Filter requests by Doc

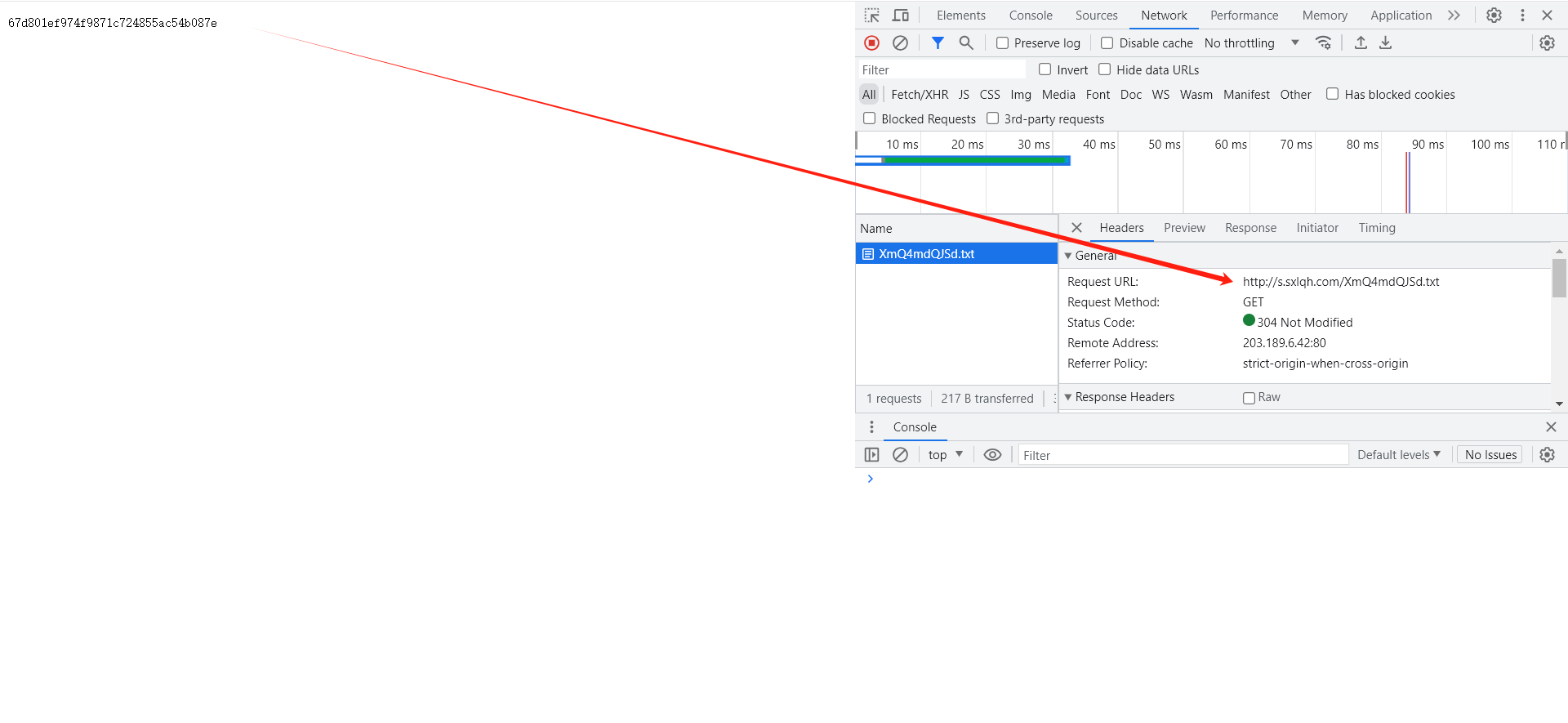click(1131, 95)
